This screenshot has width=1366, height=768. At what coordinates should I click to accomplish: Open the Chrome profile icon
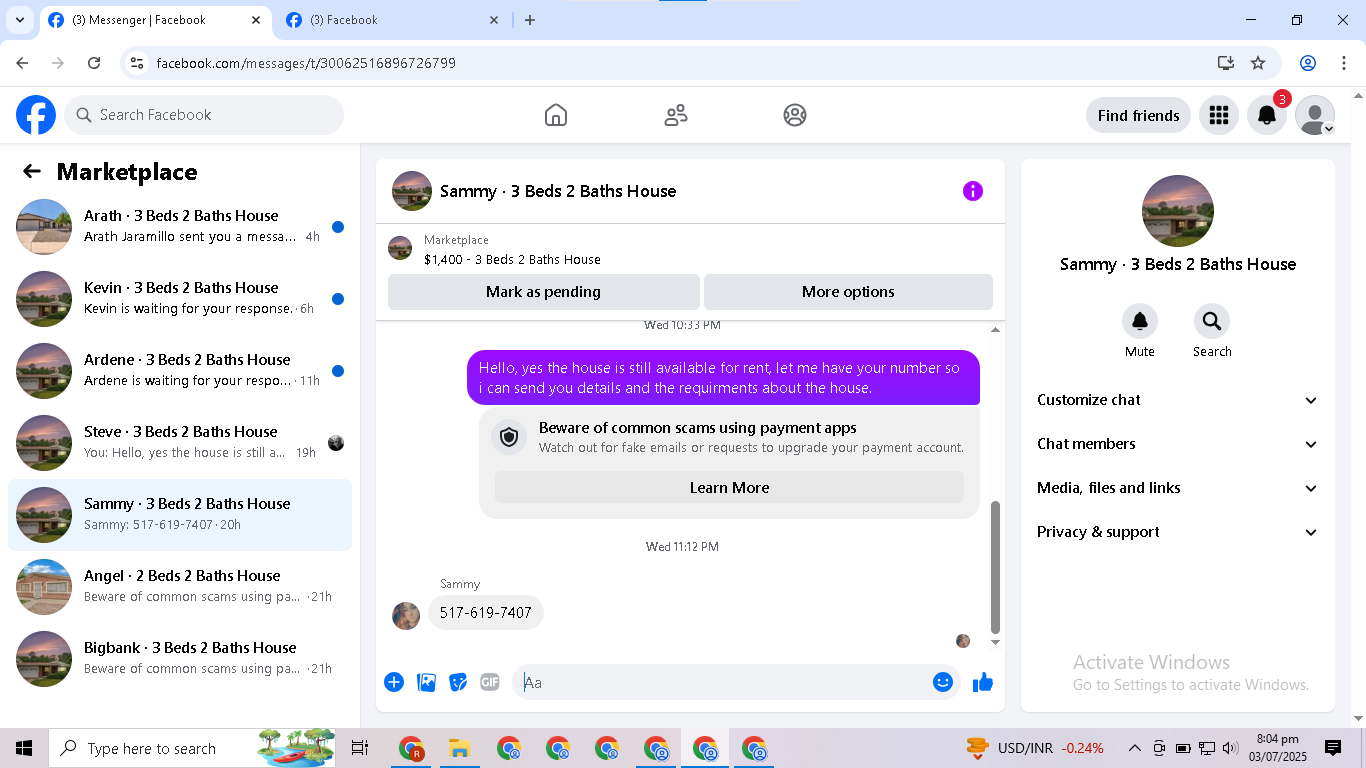click(1308, 63)
